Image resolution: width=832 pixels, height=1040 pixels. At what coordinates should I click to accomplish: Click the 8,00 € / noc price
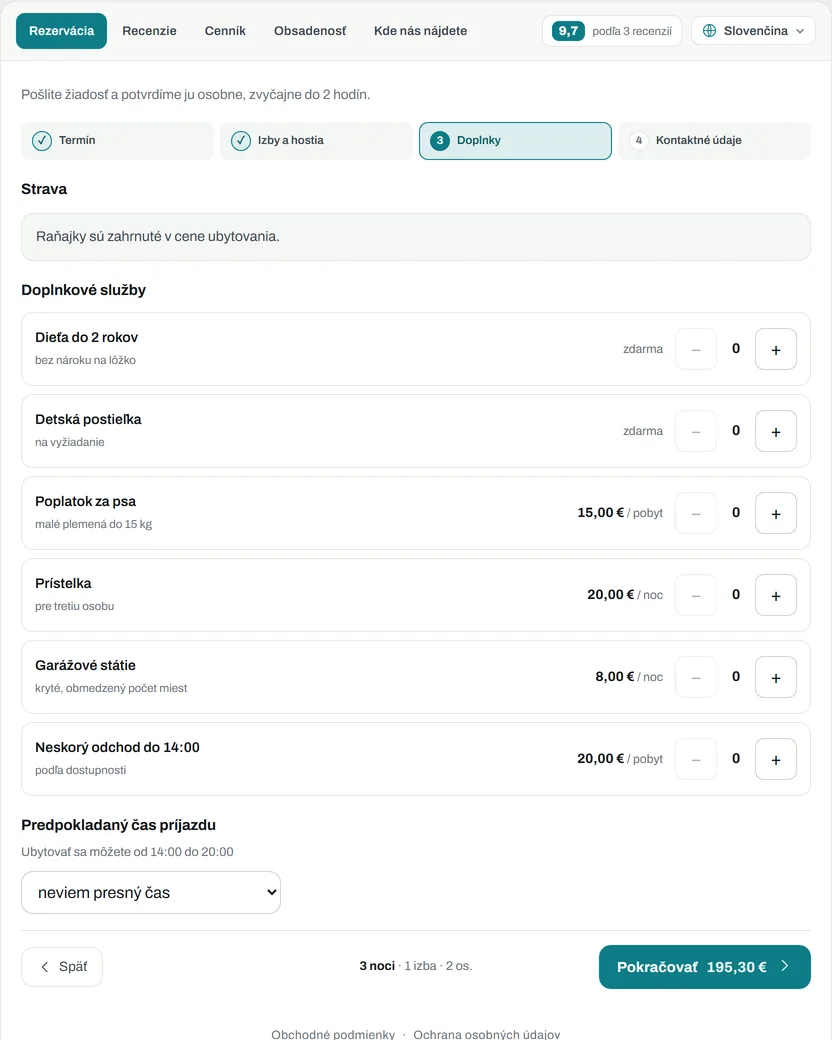click(x=629, y=677)
